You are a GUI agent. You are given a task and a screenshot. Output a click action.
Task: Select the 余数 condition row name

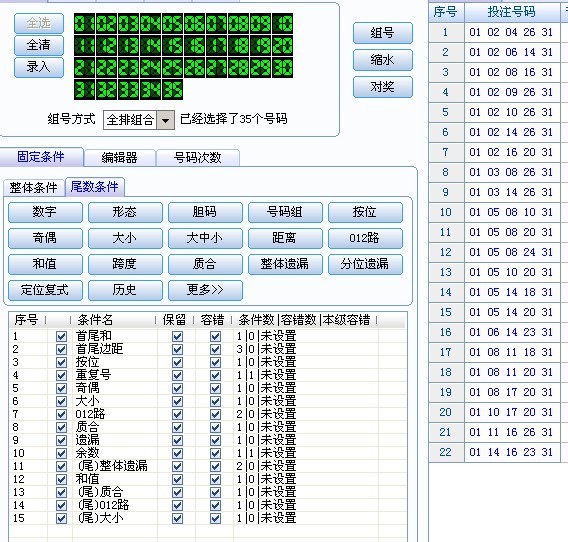[87, 453]
